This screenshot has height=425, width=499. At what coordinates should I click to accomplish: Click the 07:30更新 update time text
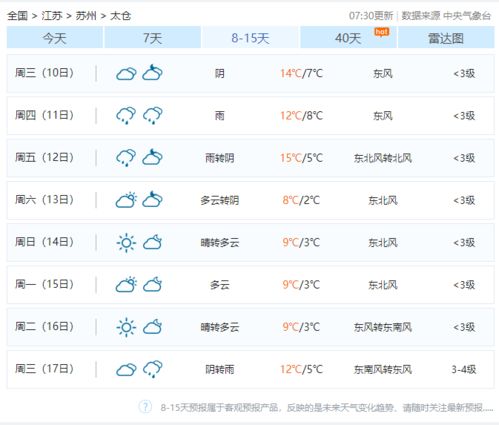coord(371,15)
